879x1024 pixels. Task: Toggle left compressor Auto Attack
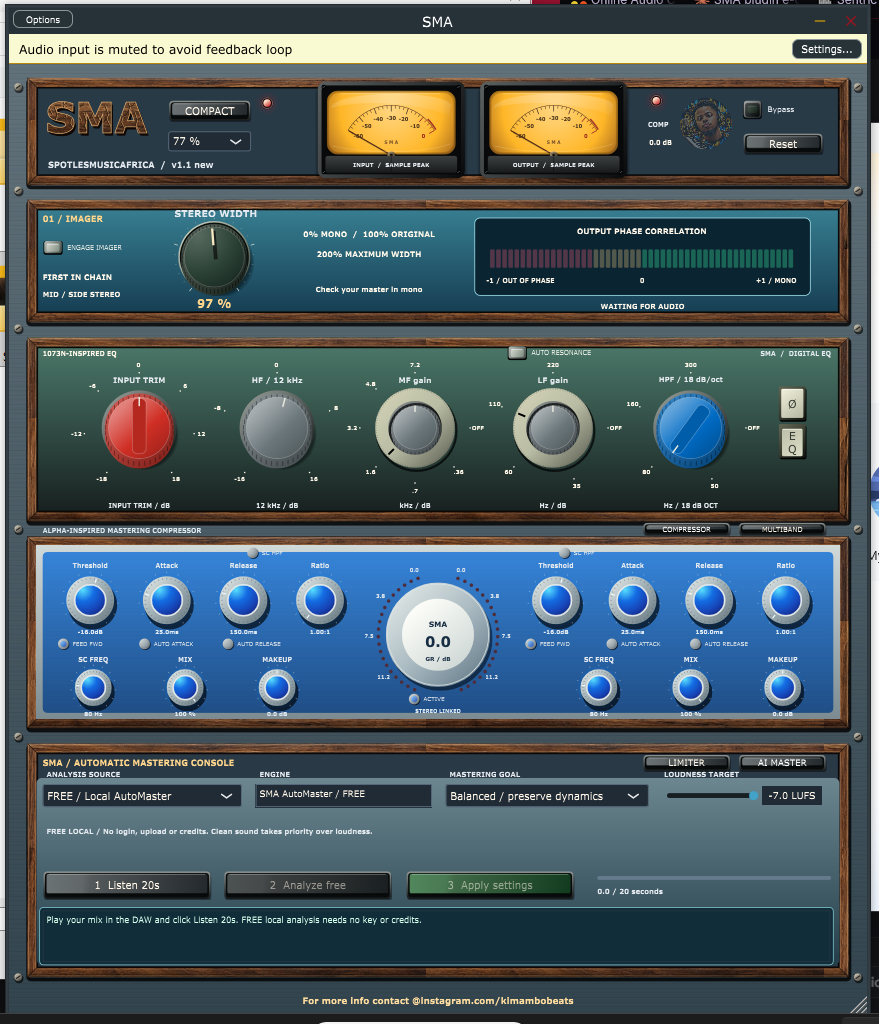tap(144, 644)
